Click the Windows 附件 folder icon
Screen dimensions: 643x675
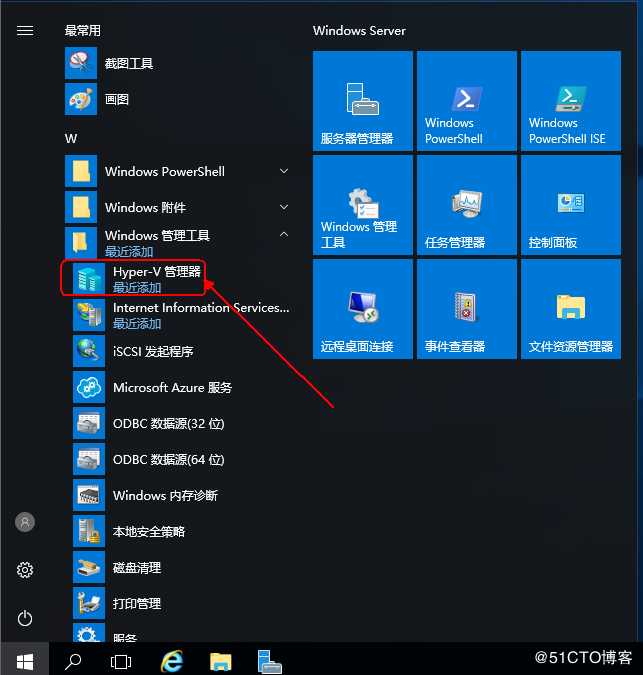[81, 207]
